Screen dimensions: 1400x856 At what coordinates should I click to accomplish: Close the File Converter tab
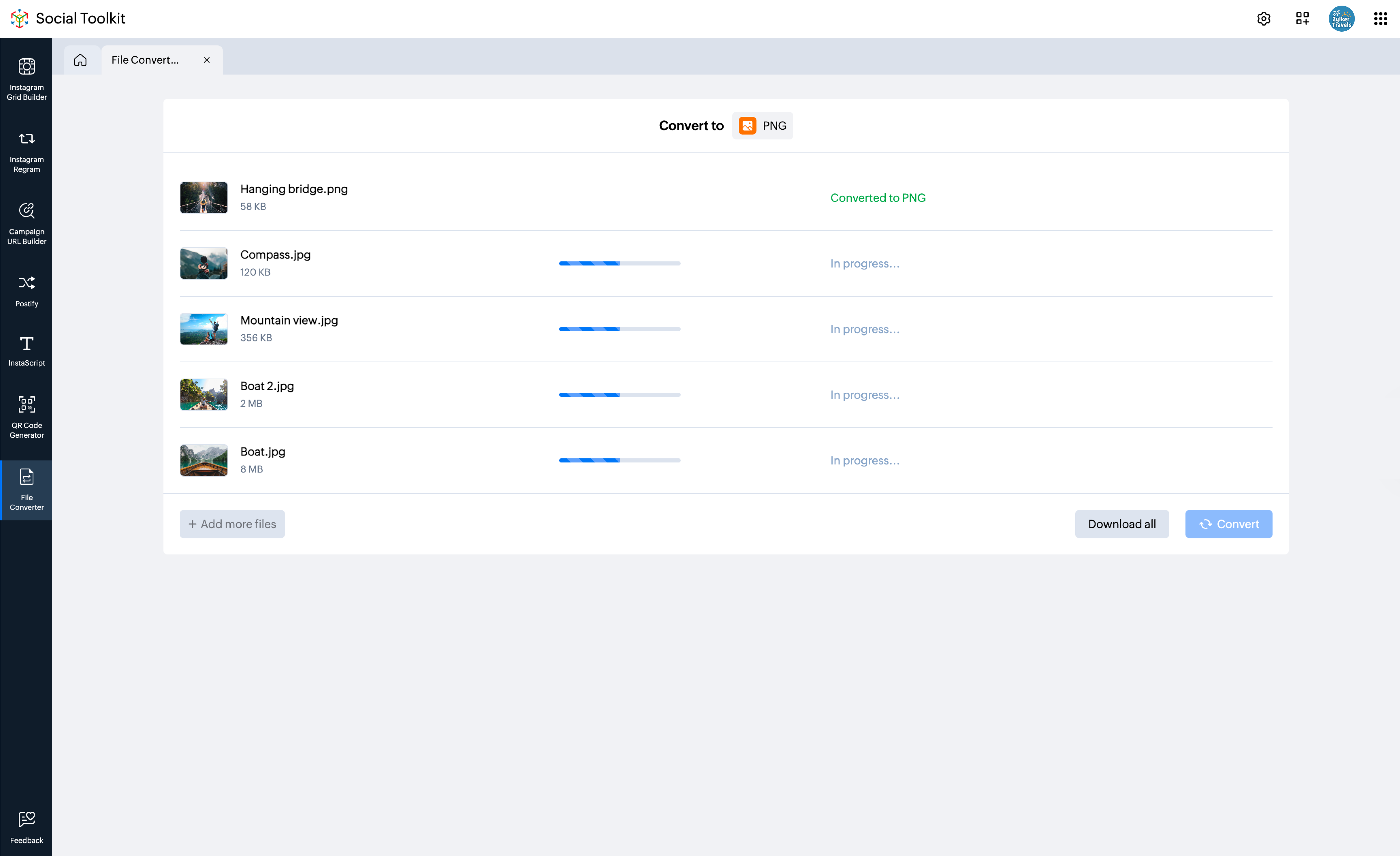(x=207, y=60)
